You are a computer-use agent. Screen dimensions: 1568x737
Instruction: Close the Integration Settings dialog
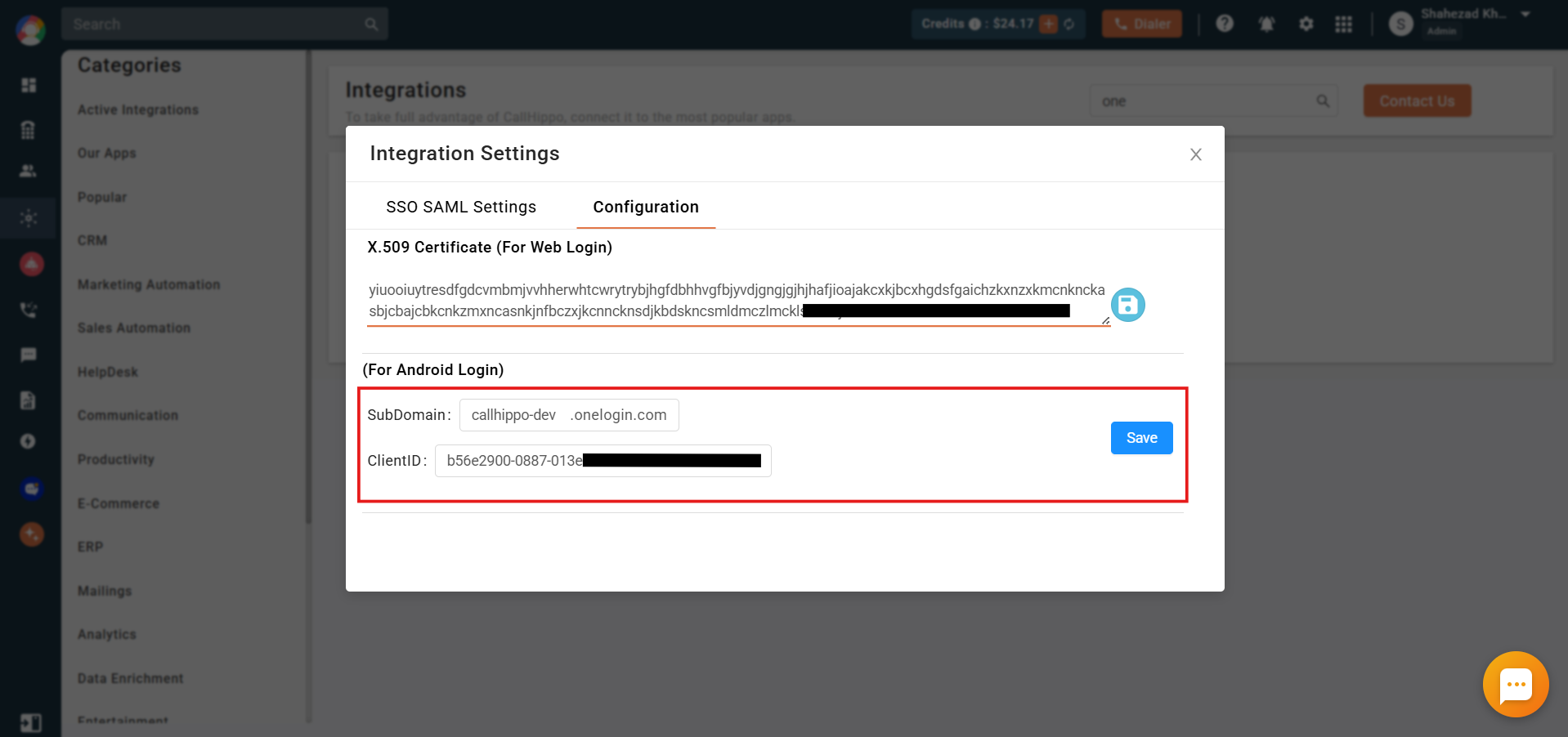[x=1195, y=154]
